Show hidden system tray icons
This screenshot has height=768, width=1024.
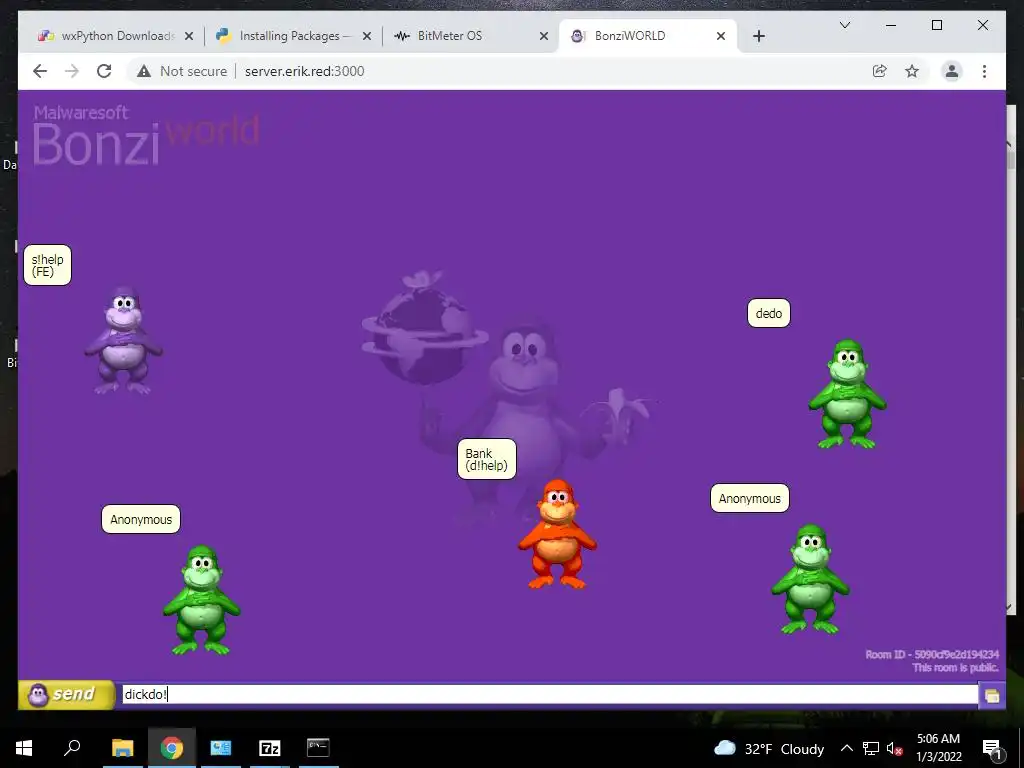pos(846,748)
